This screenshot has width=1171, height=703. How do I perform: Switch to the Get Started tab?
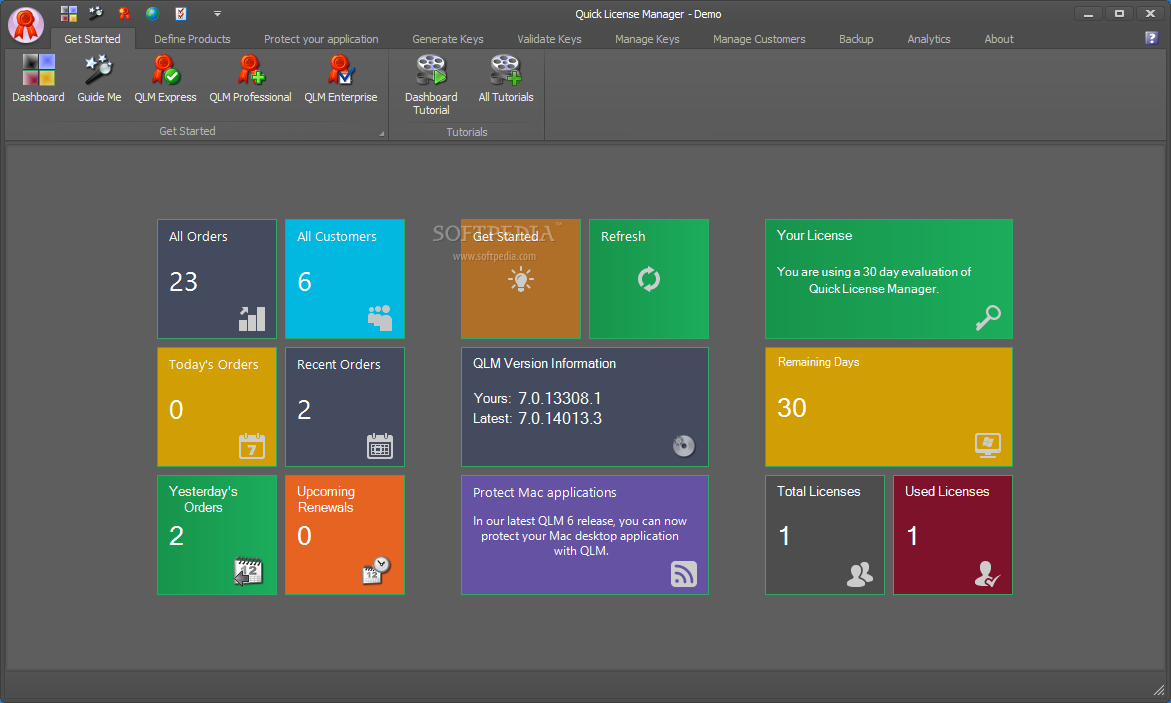click(x=92, y=39)
